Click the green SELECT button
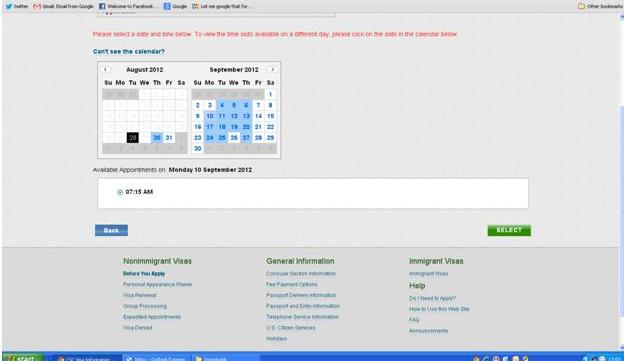 pyautogui.click(x=509, y=230)
